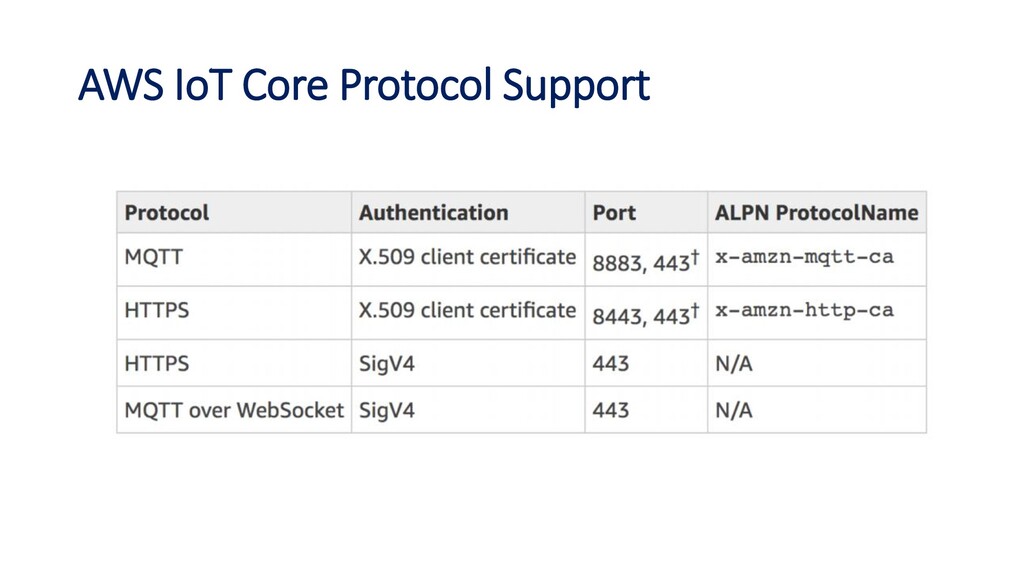Select the 8883, 443 port cell
This screenshot has width=1024, height=576.
pos(646,261)
